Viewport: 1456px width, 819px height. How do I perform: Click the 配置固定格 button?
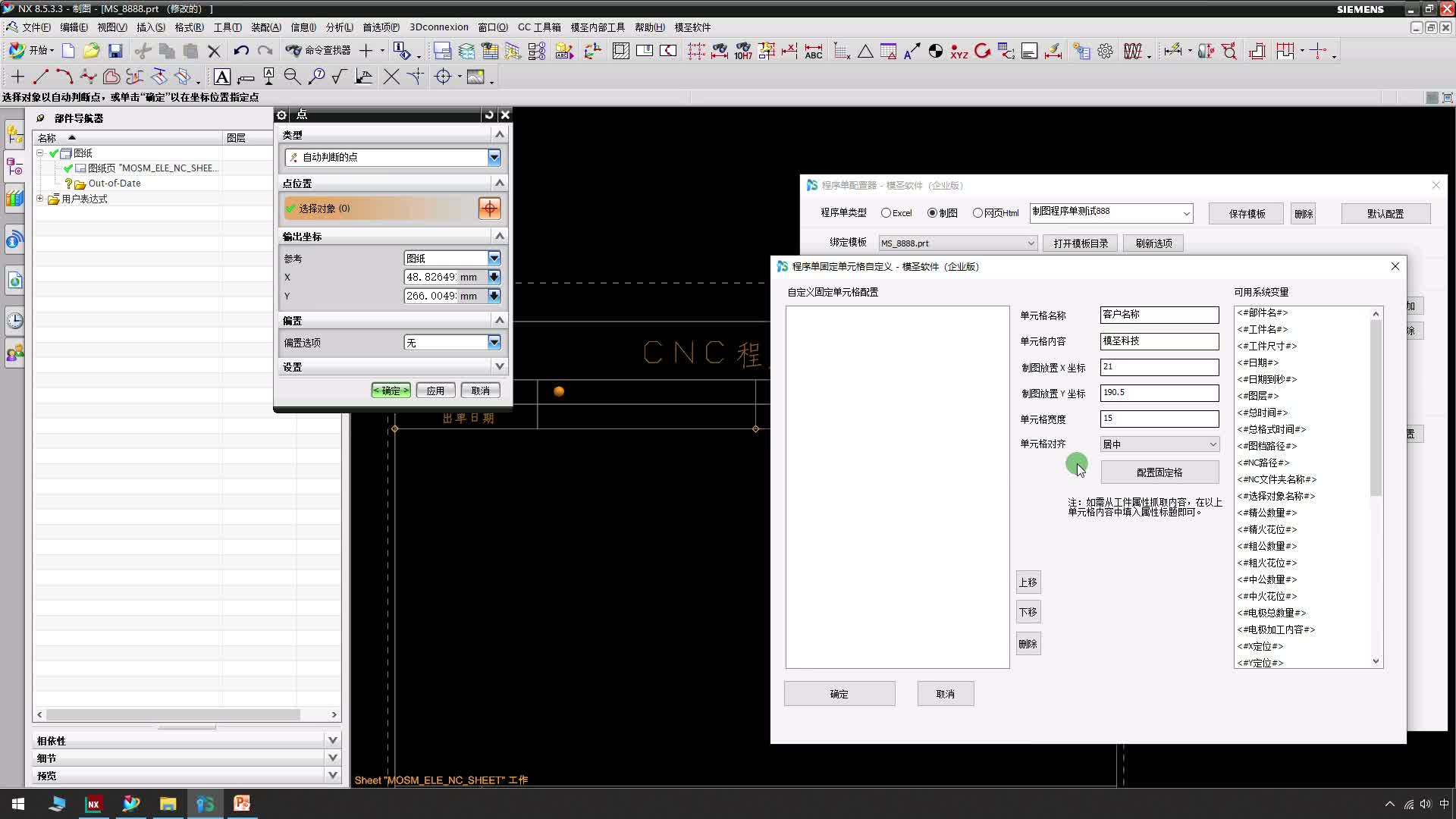[x=1159, y=472]
